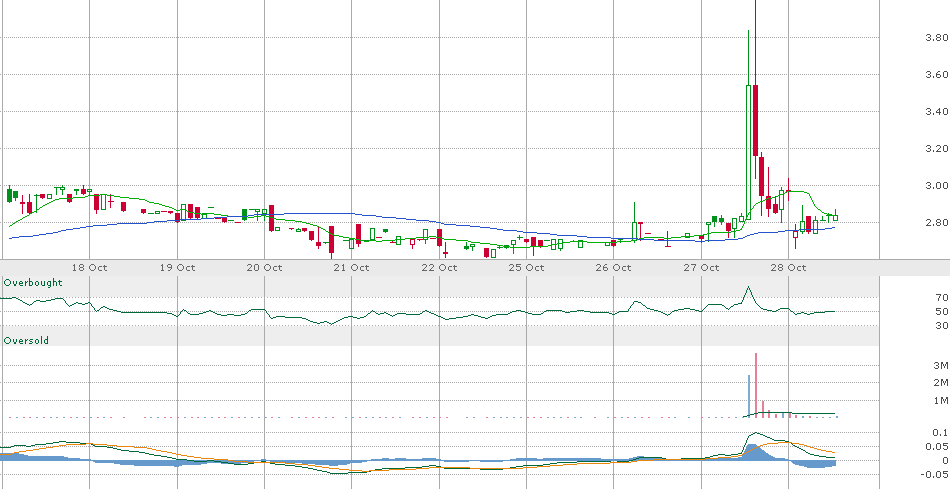Click the 20 Oct date label
Screen dimensions: 950x489
tap(265, 267)
